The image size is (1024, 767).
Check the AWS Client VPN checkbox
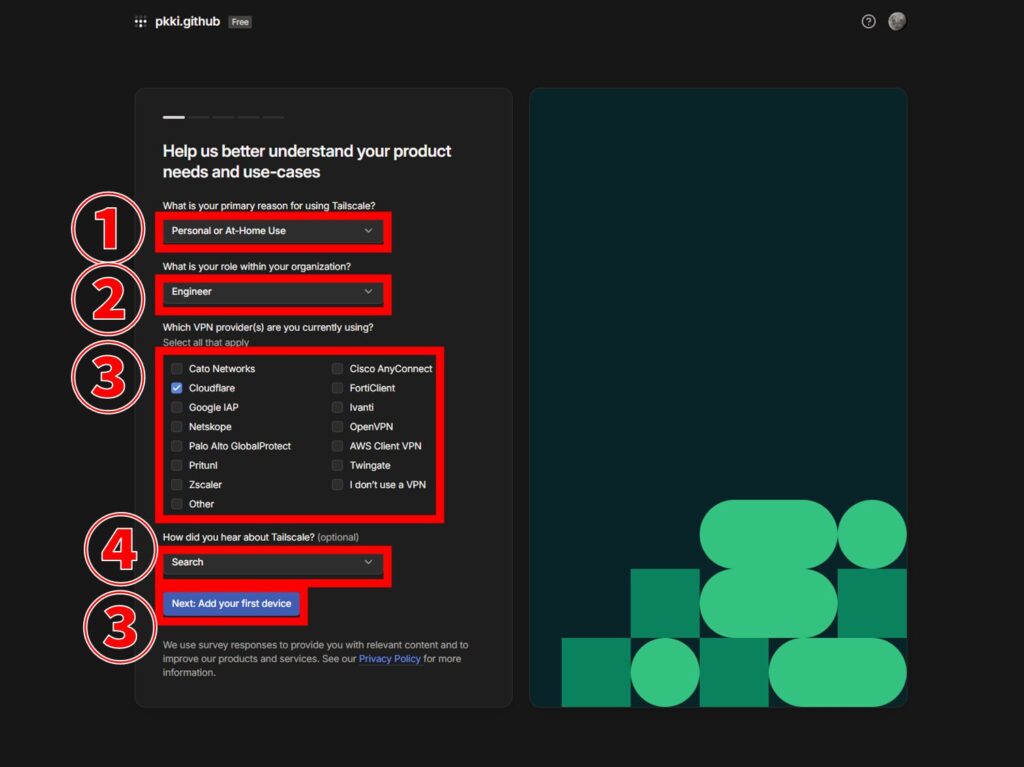point(338,446)
